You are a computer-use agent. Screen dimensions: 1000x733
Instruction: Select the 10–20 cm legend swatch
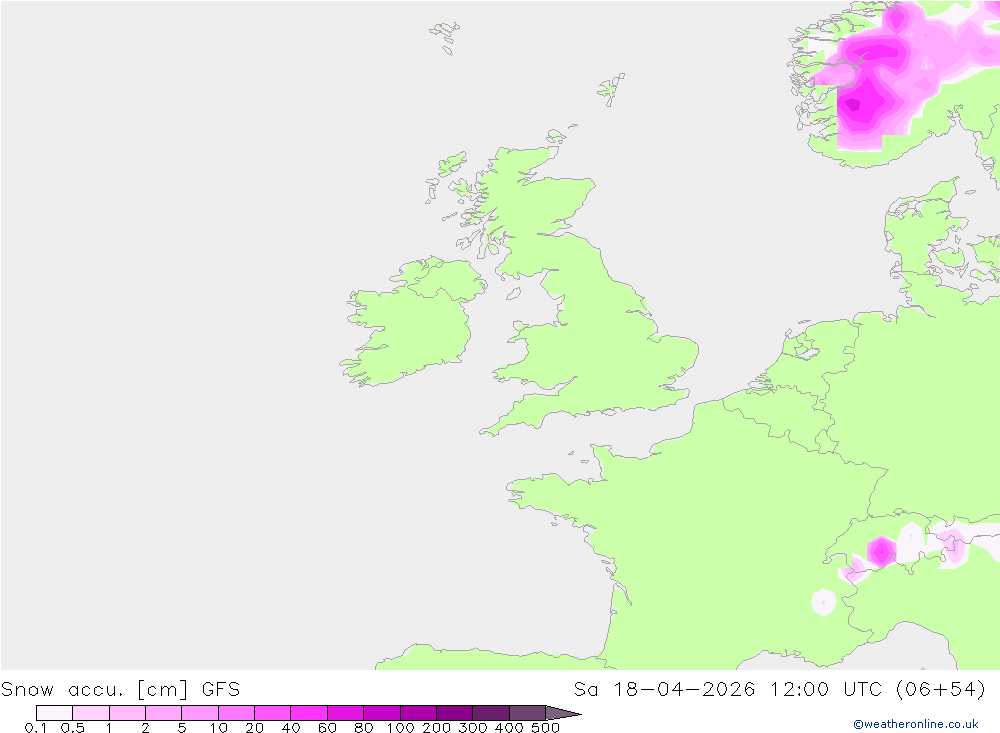(x=236, y=713)
